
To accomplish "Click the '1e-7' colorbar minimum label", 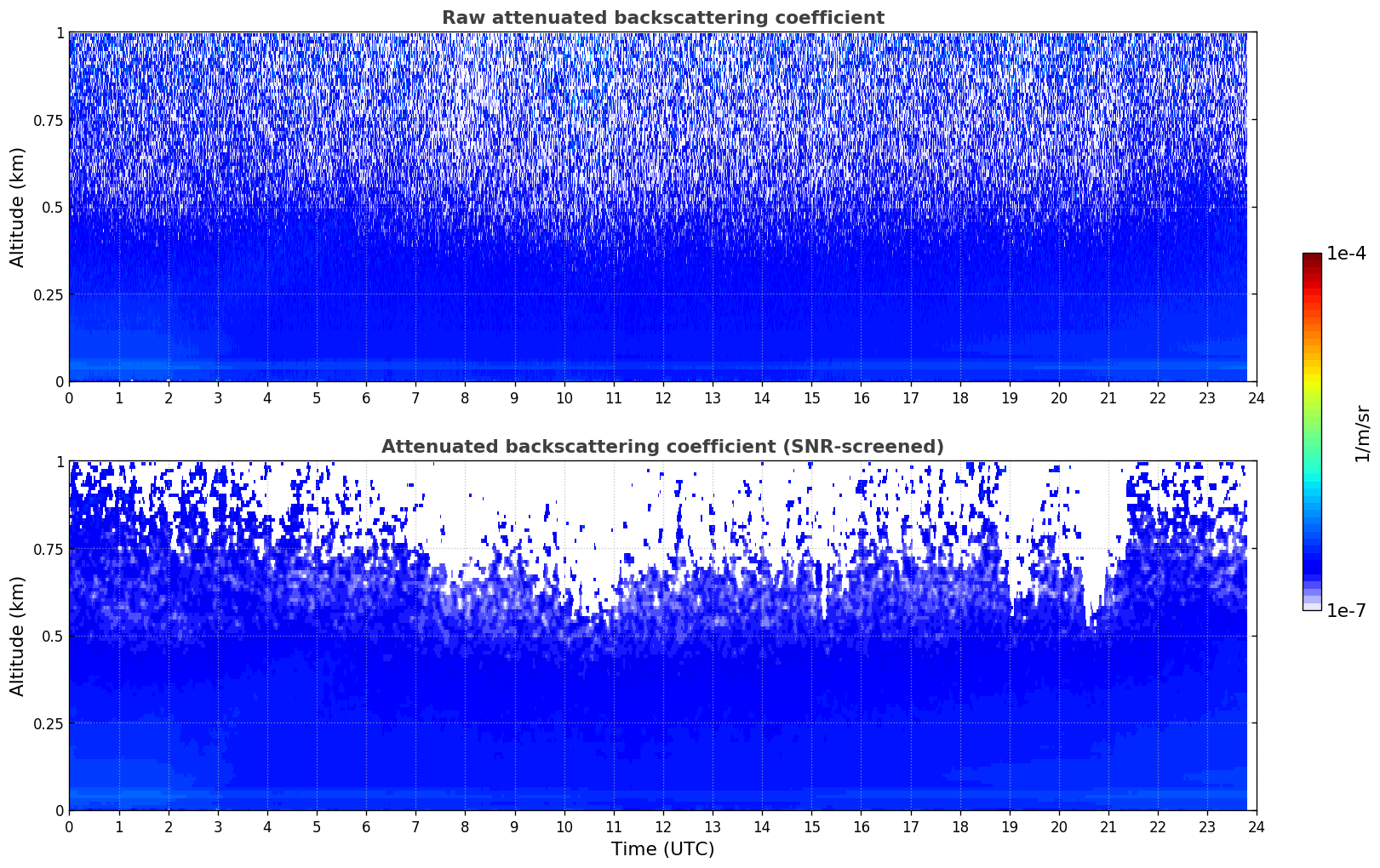I will (1346, 611).
